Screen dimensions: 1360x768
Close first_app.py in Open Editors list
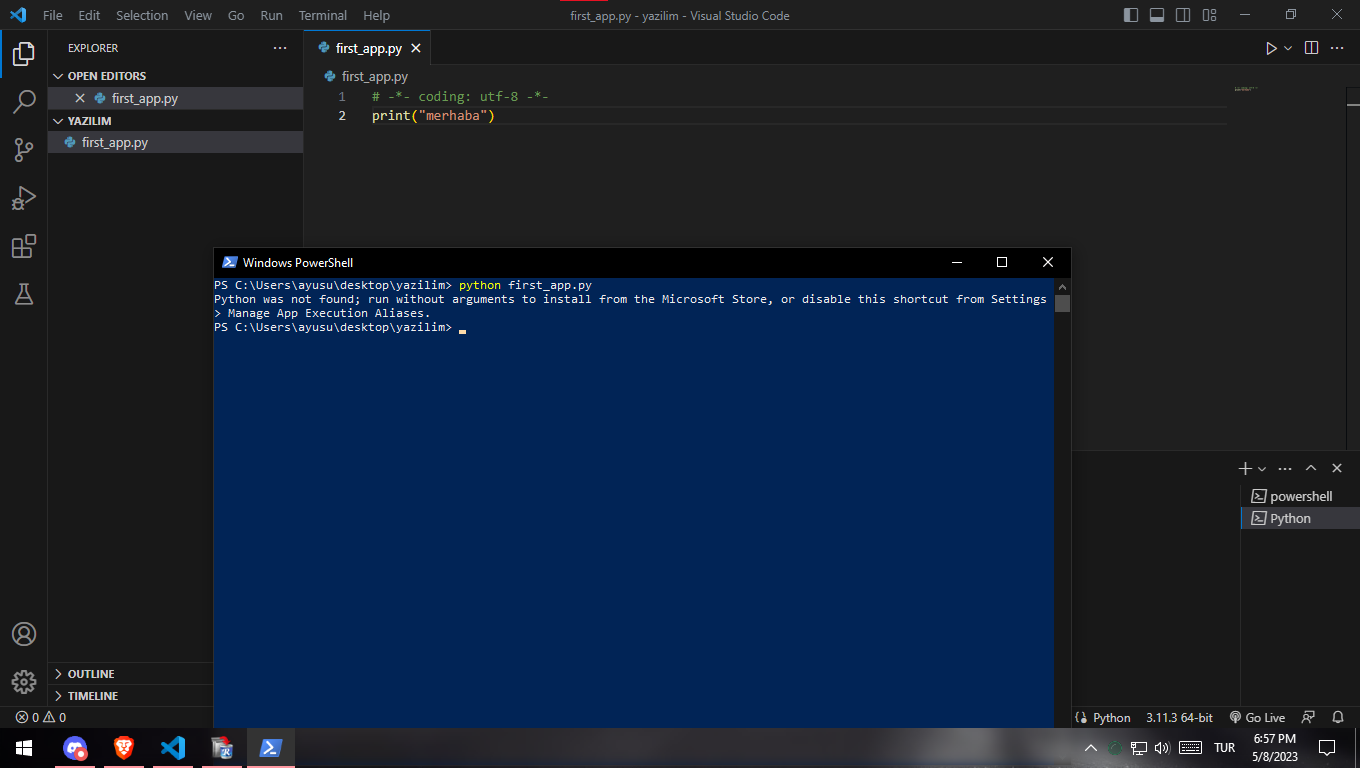(80, 98)
